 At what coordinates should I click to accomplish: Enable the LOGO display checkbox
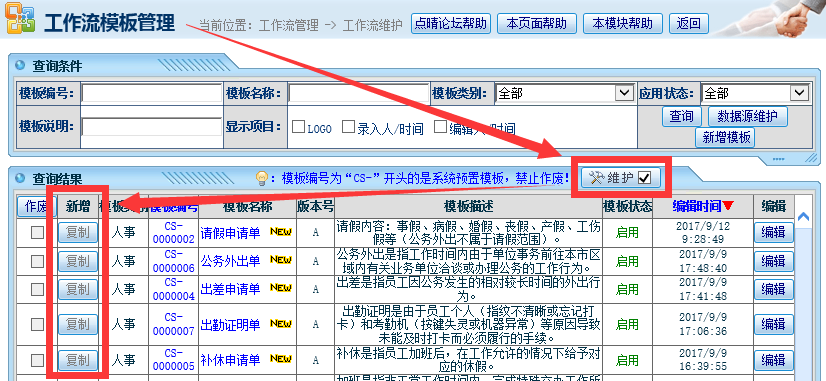pos(298,127)
